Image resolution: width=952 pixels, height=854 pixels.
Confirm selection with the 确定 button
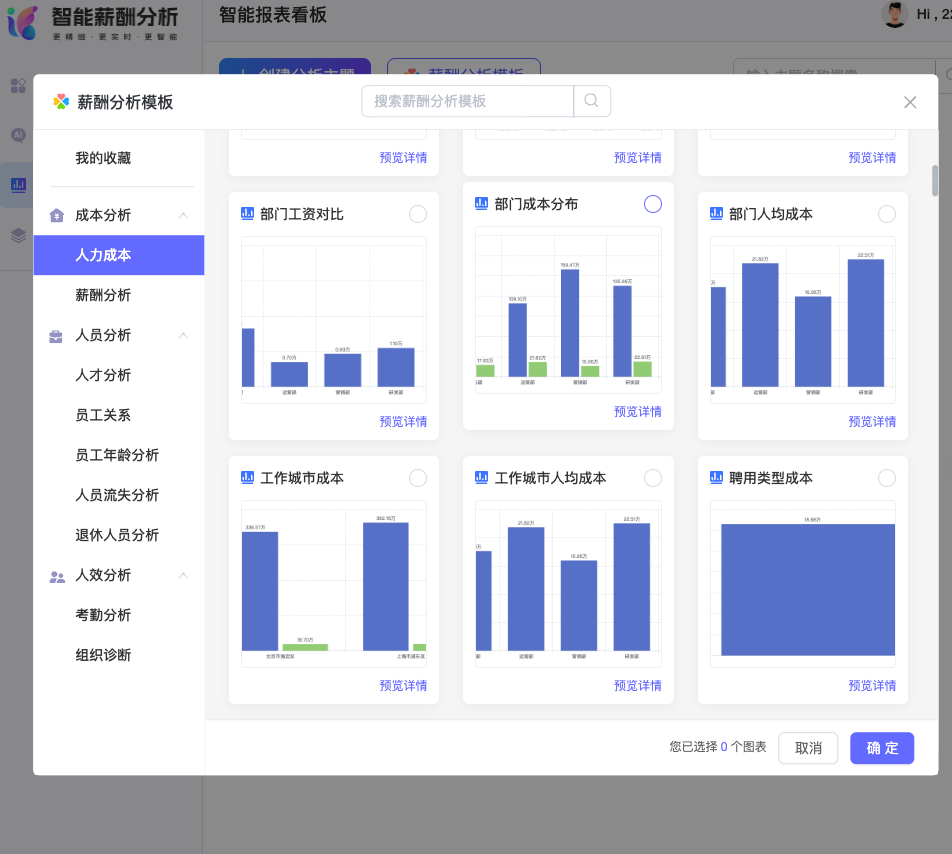click(881, 748)
